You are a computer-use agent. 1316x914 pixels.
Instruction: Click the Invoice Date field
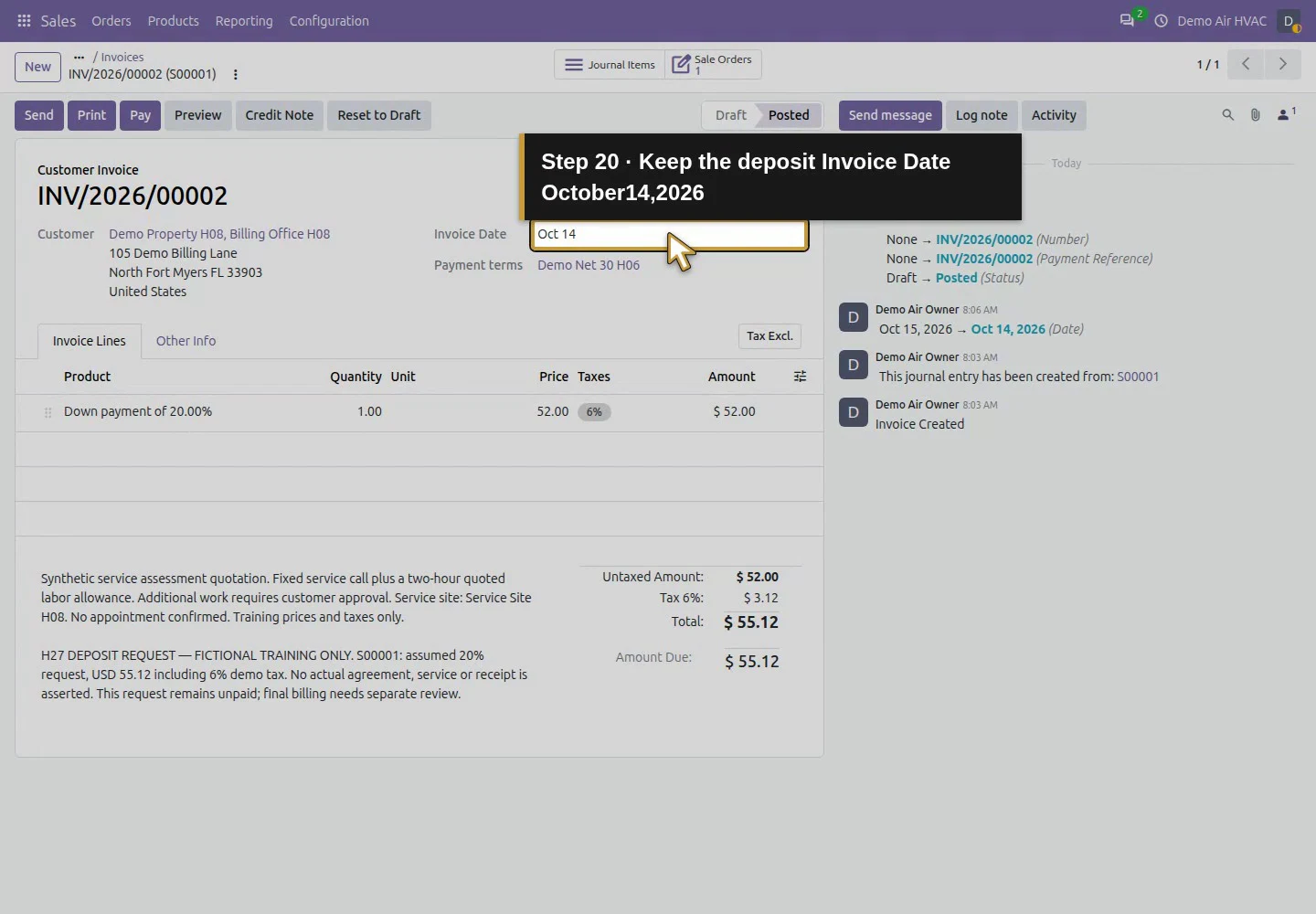[669, 234]
